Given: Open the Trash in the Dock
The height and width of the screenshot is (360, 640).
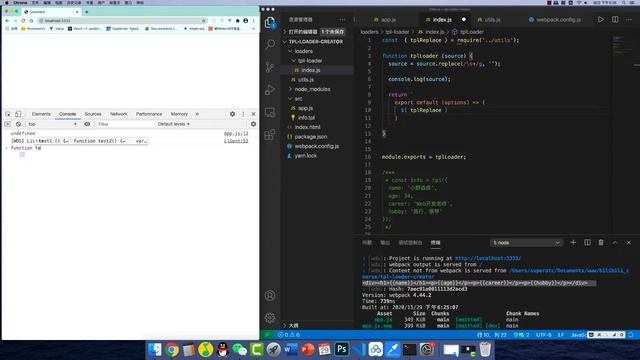Looking at the screenshot, I should pyautogui.click(x=485, y=349).
